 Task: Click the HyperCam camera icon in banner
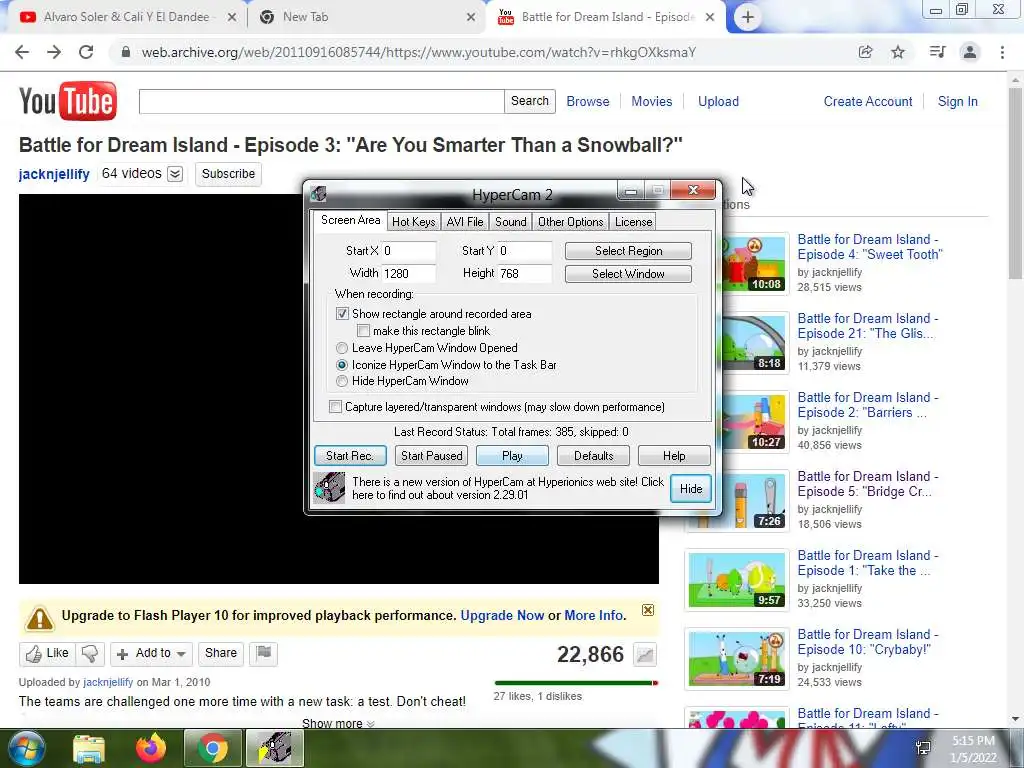(x=329, y=488)
